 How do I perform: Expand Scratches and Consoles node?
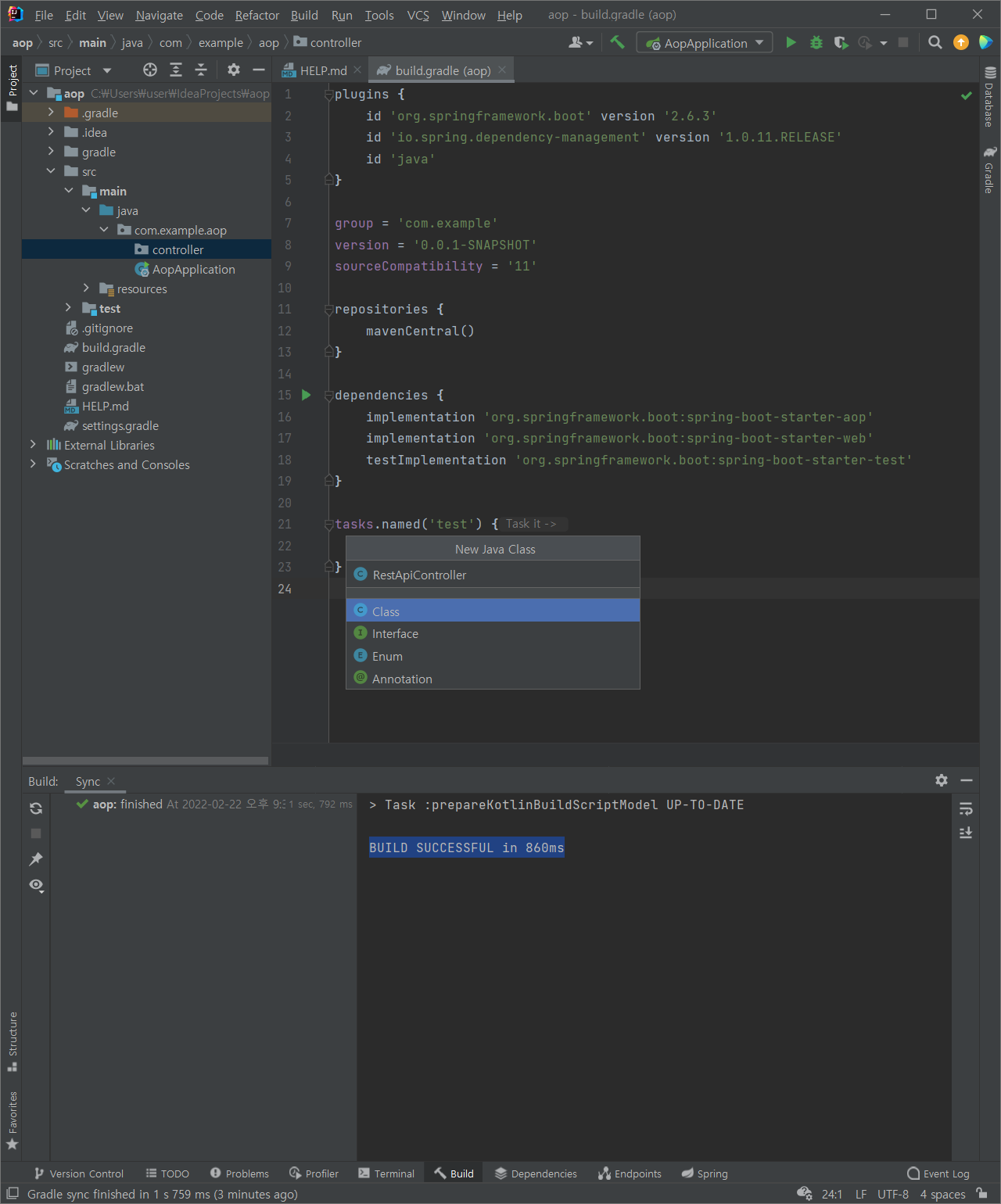[33, 464]
